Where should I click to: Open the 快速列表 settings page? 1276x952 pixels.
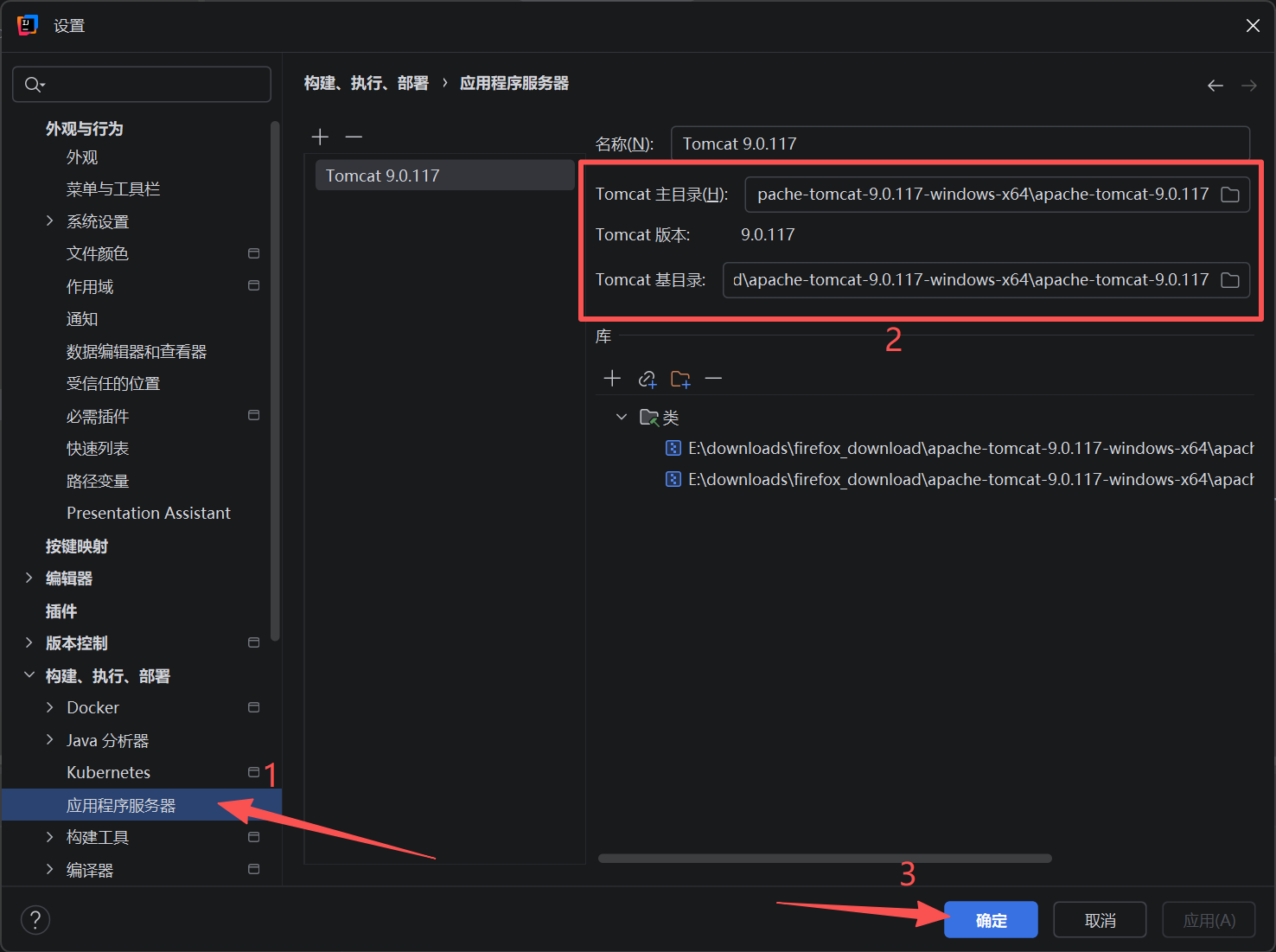tap(98, 449)
